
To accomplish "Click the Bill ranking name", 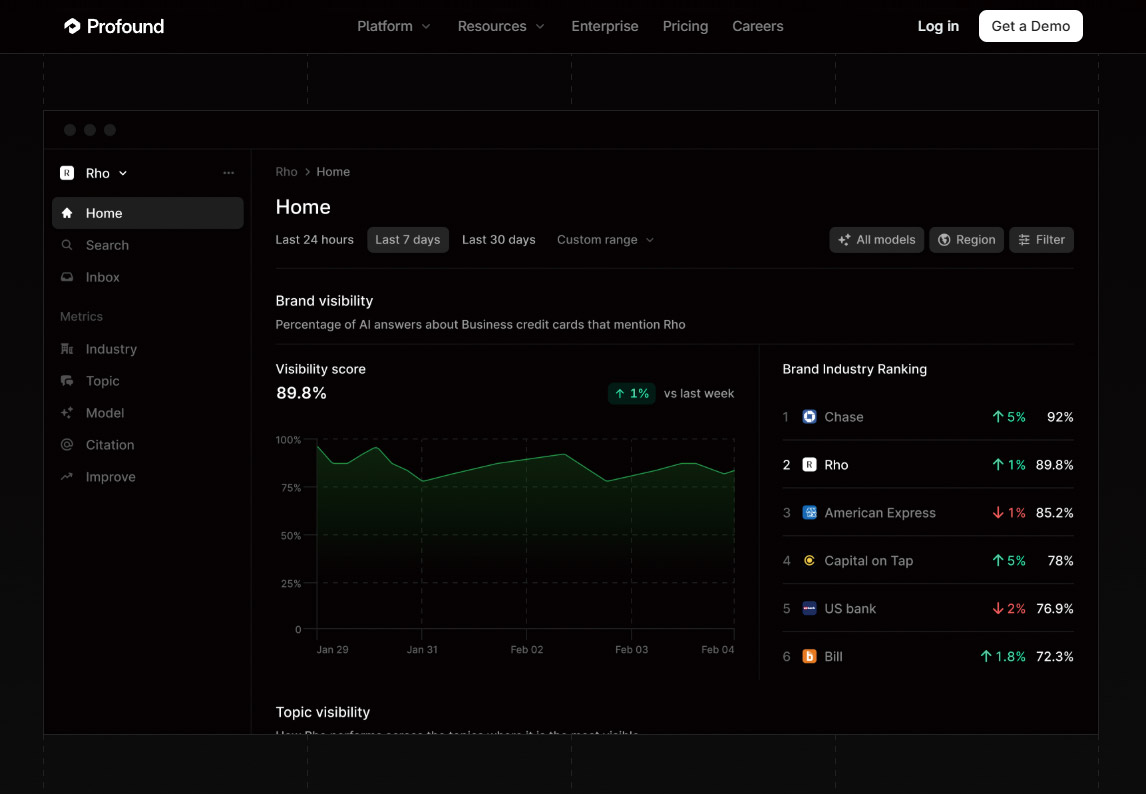I will coord(833,657).
